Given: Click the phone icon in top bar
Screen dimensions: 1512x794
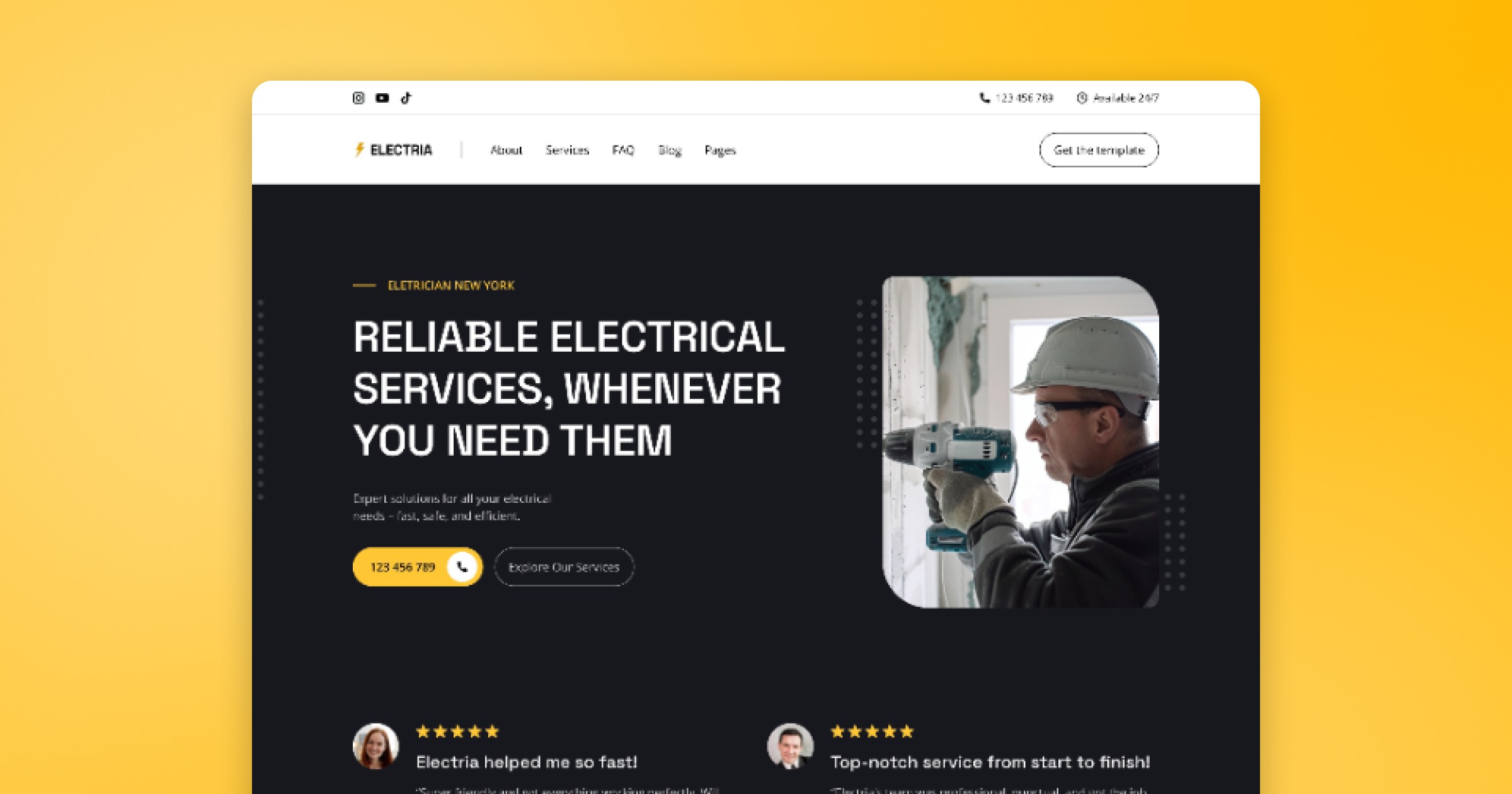Looking at the screenshot, I should (x=985, y=98).
